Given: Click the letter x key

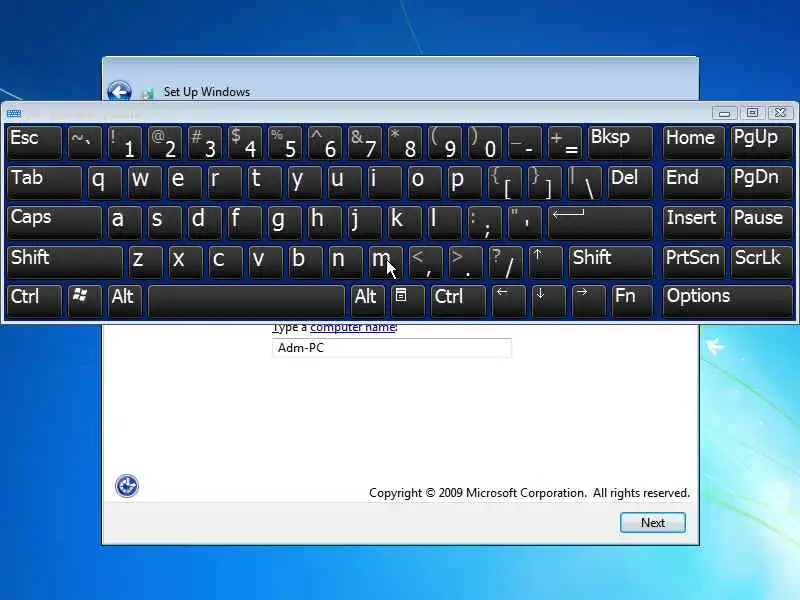Looking at the screenshot, I should coord(185,262).
